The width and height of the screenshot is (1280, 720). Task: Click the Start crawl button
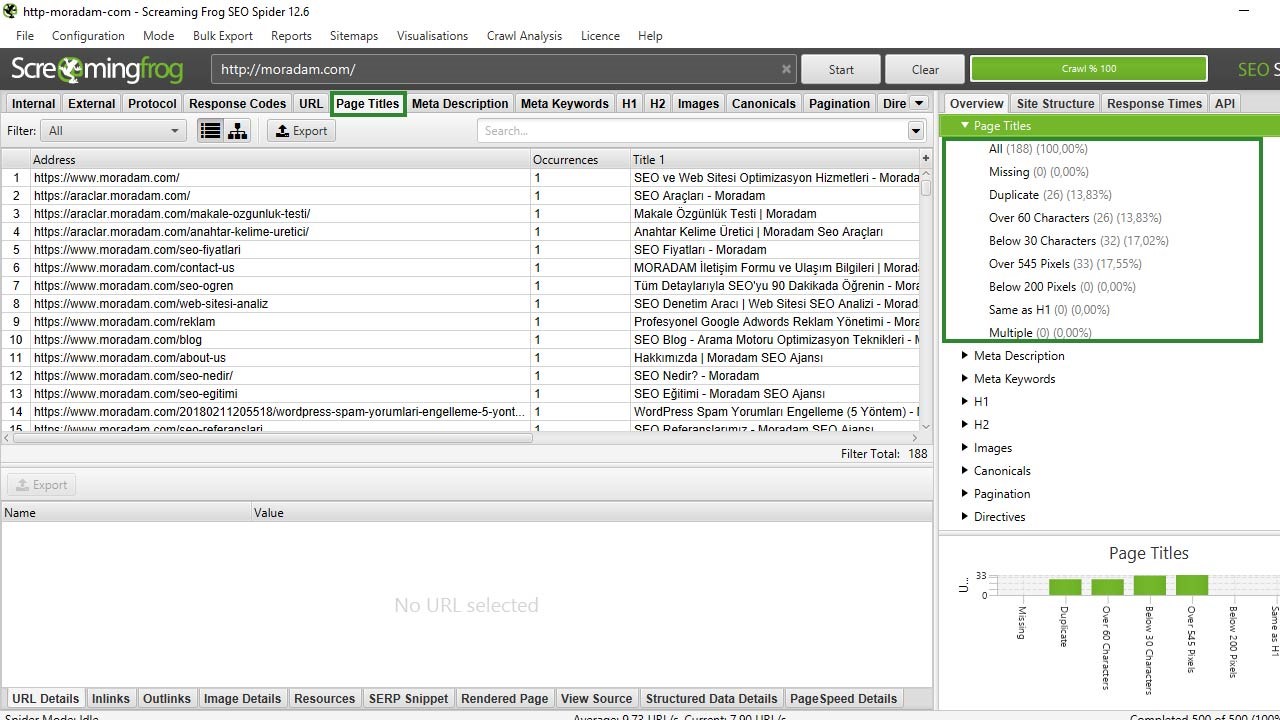(x=841, y=69)
